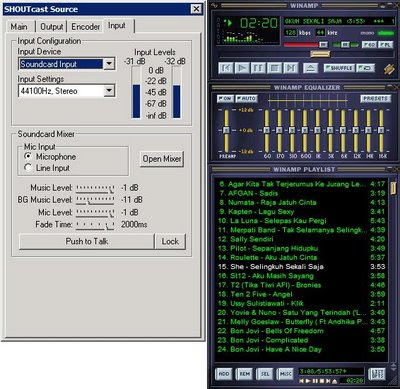Click the Lock button

point(170,241)
